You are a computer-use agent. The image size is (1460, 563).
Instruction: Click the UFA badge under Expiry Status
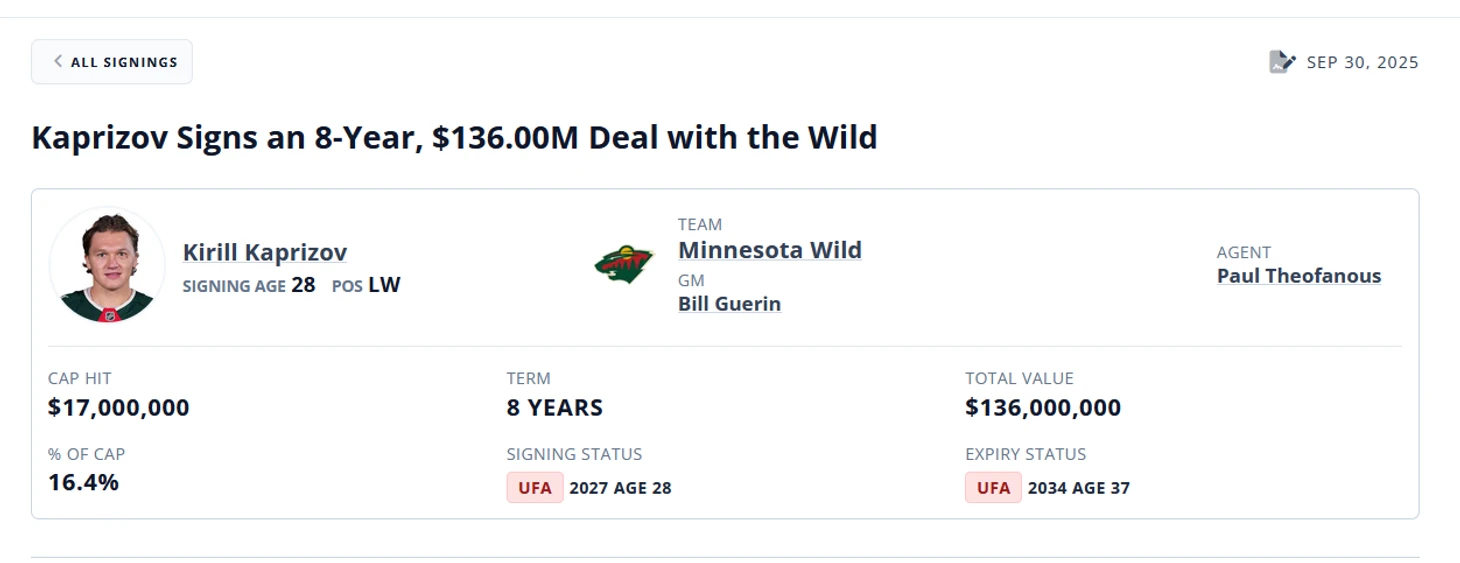click(993, 488)
